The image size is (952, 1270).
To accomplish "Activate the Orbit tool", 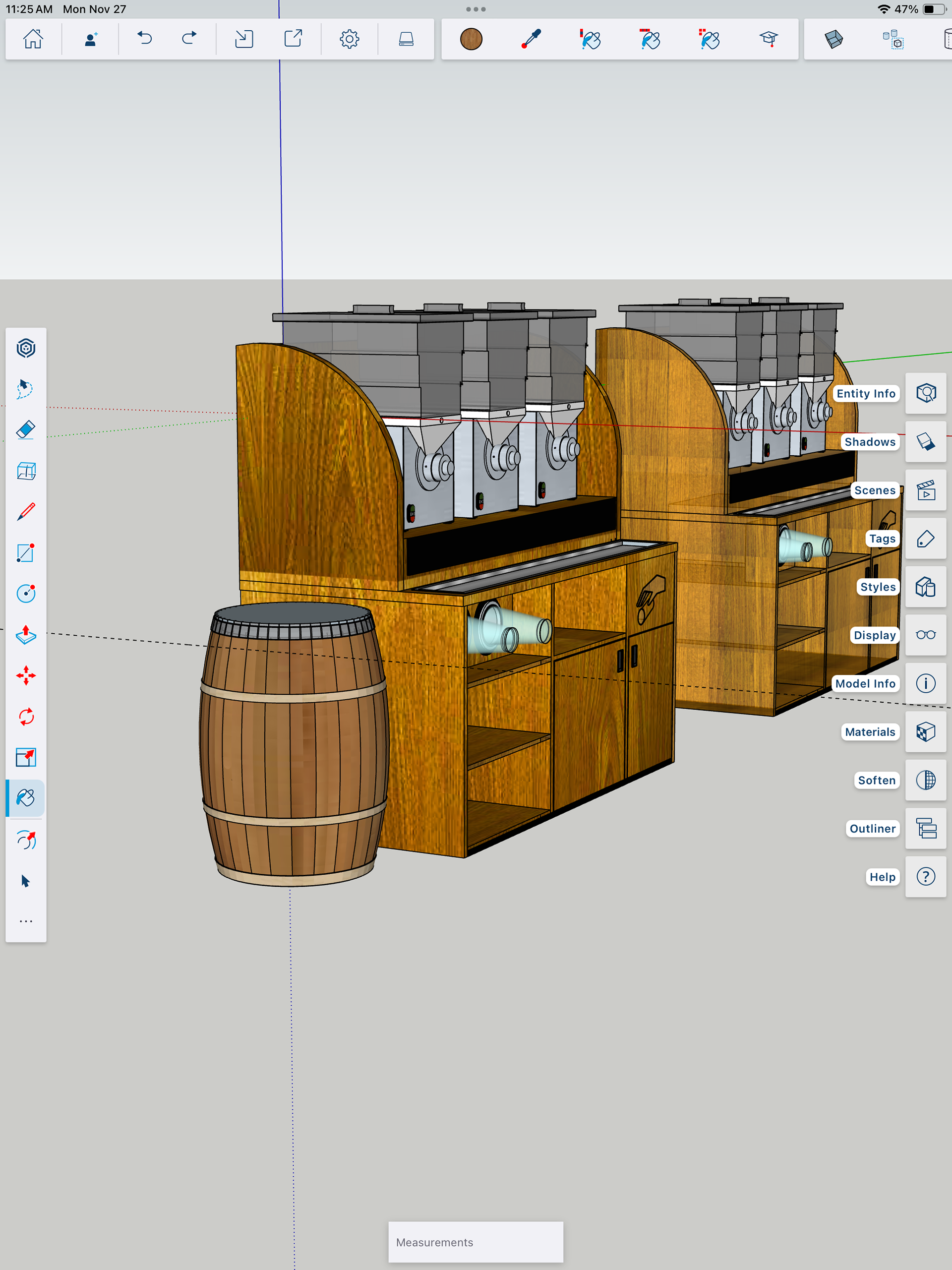I will 26,348.
